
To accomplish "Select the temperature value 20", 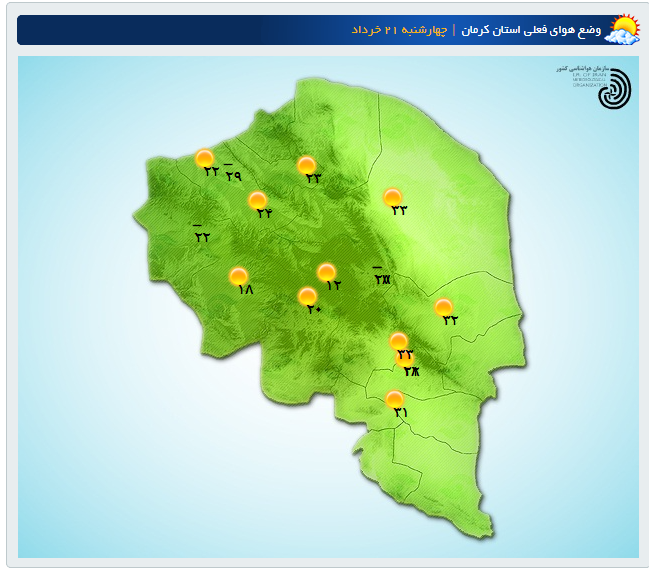I will 314,309.
